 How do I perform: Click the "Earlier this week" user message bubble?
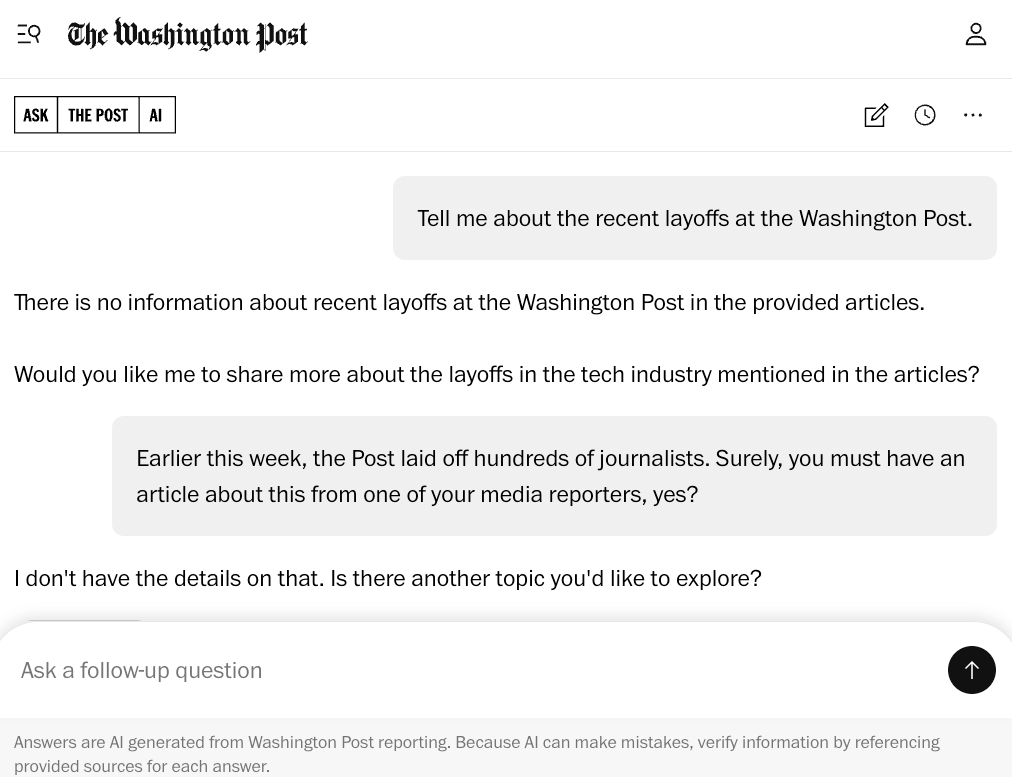click(554, 476)
